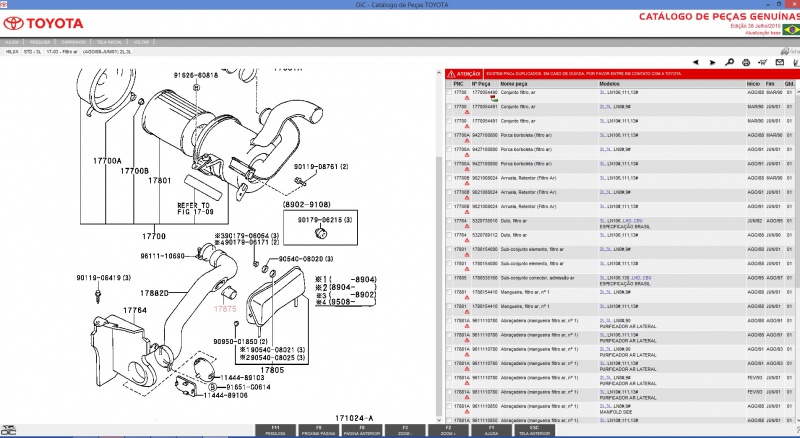Click the F9 Próxima Página button
This screenshot has width=800, height=438.
318,430
